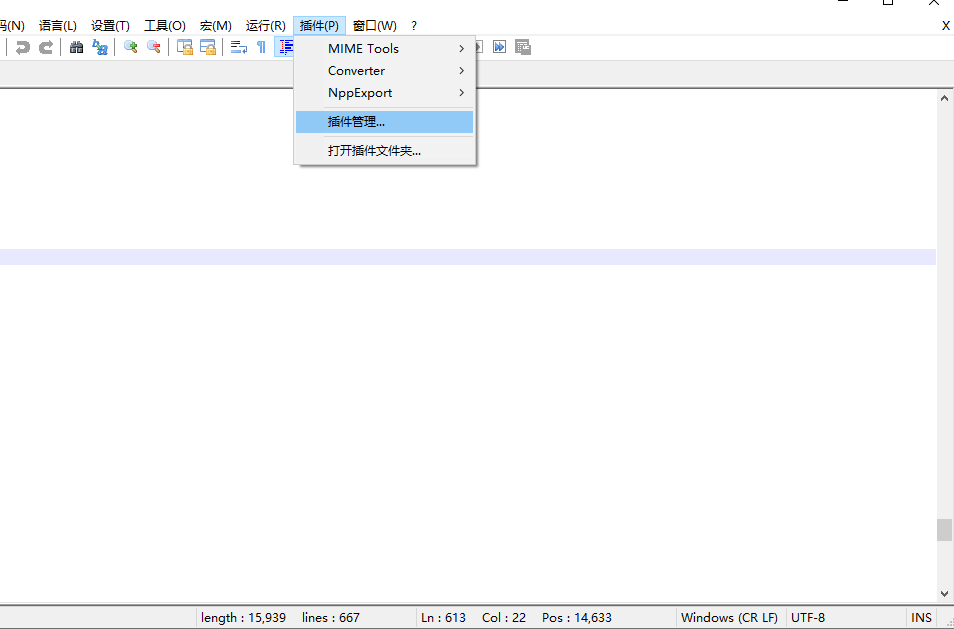The image size is (954, 629).
Task: Toggle the indent guide icon
Action: coord(285,47)
